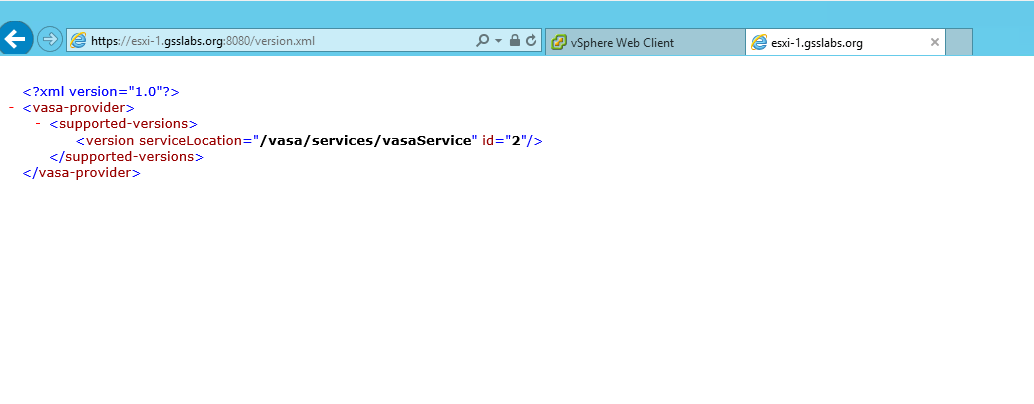The height and width of the screenshot is (404, 1034).
Task: Collapse the supported-versions XML node
Action: pos(38,124)
